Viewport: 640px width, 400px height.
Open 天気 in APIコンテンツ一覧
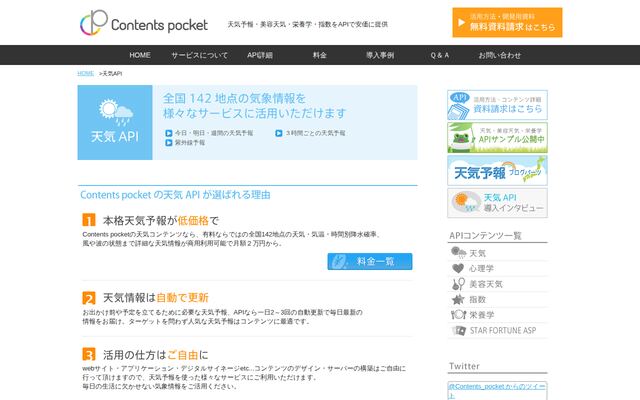tap(477, 253)
